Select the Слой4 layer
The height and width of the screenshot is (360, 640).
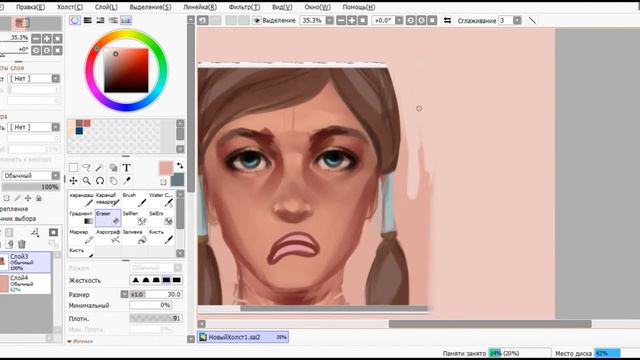tap(26, 283)
